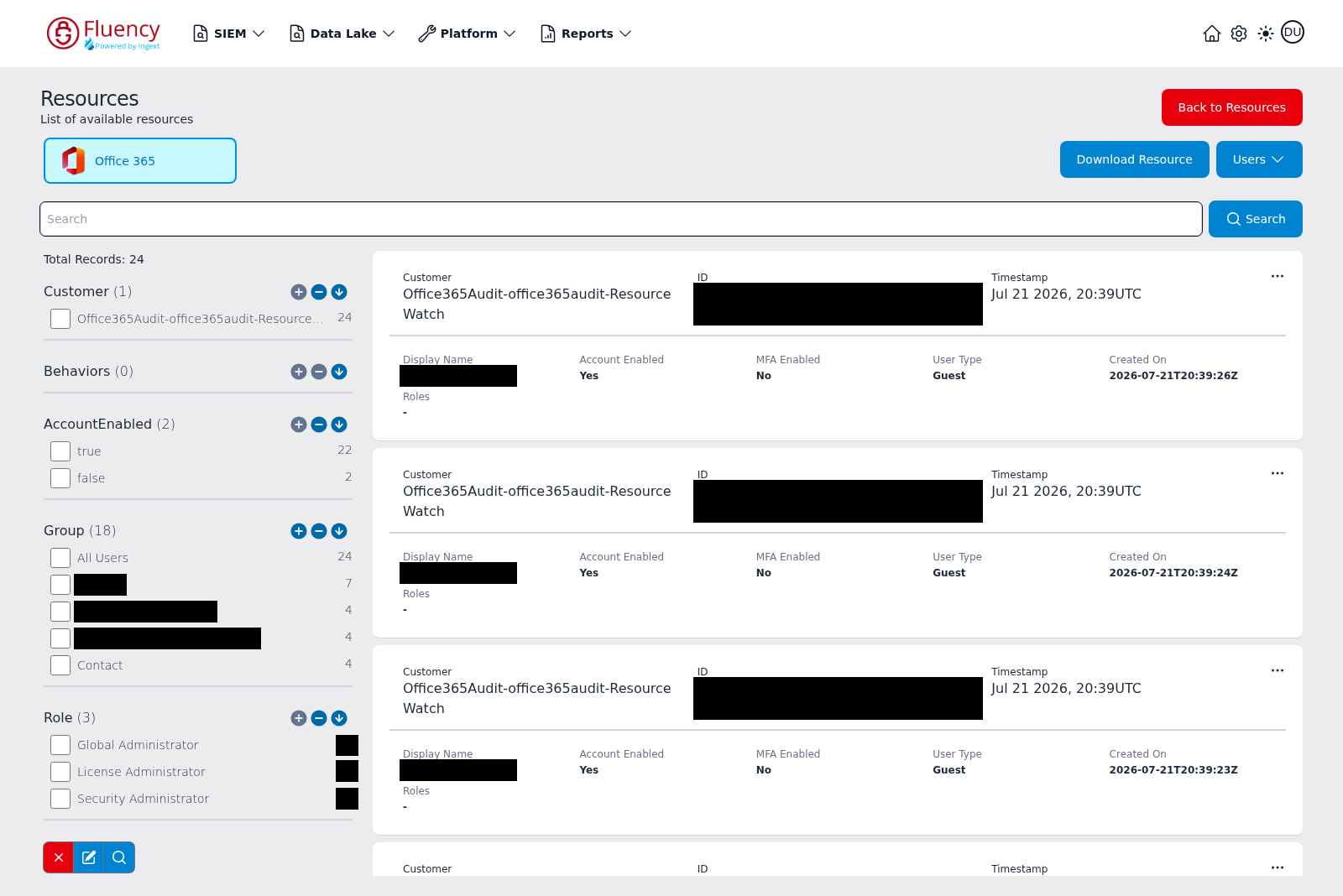Check the License Administrator role checkbox

coord(60,772)
